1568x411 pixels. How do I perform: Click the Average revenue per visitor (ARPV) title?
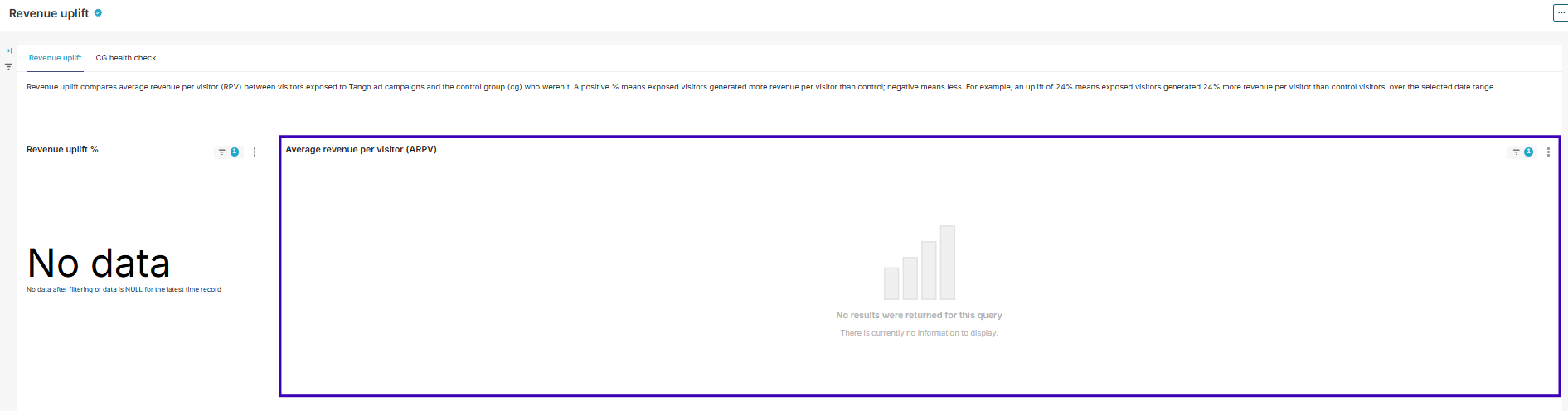click(x=361, y=149)
